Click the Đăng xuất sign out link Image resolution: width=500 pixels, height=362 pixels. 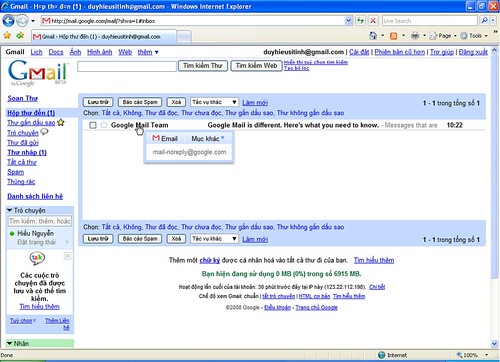(473, 52)
